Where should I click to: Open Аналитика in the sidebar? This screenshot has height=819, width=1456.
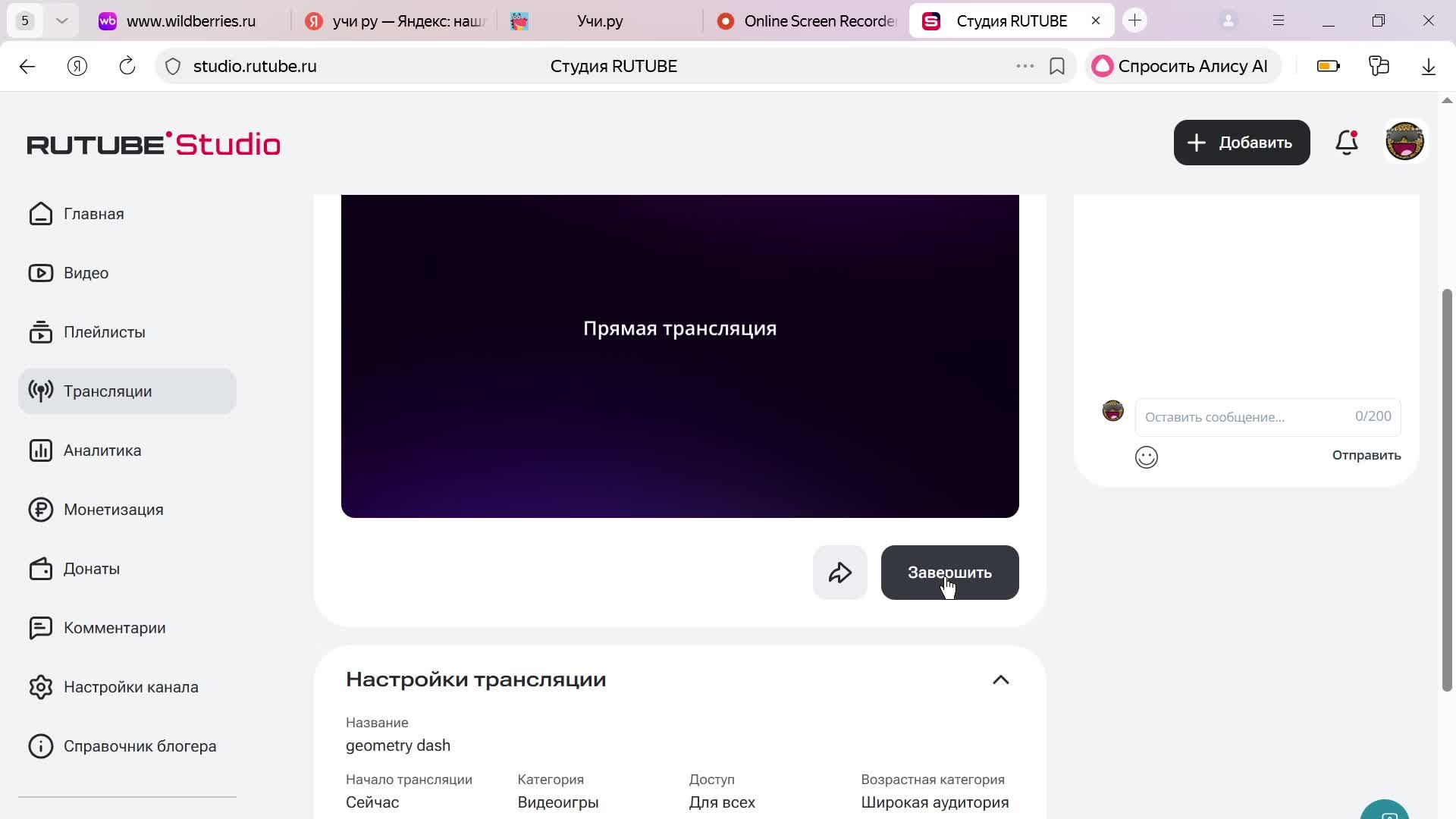[x=102, y=450]
